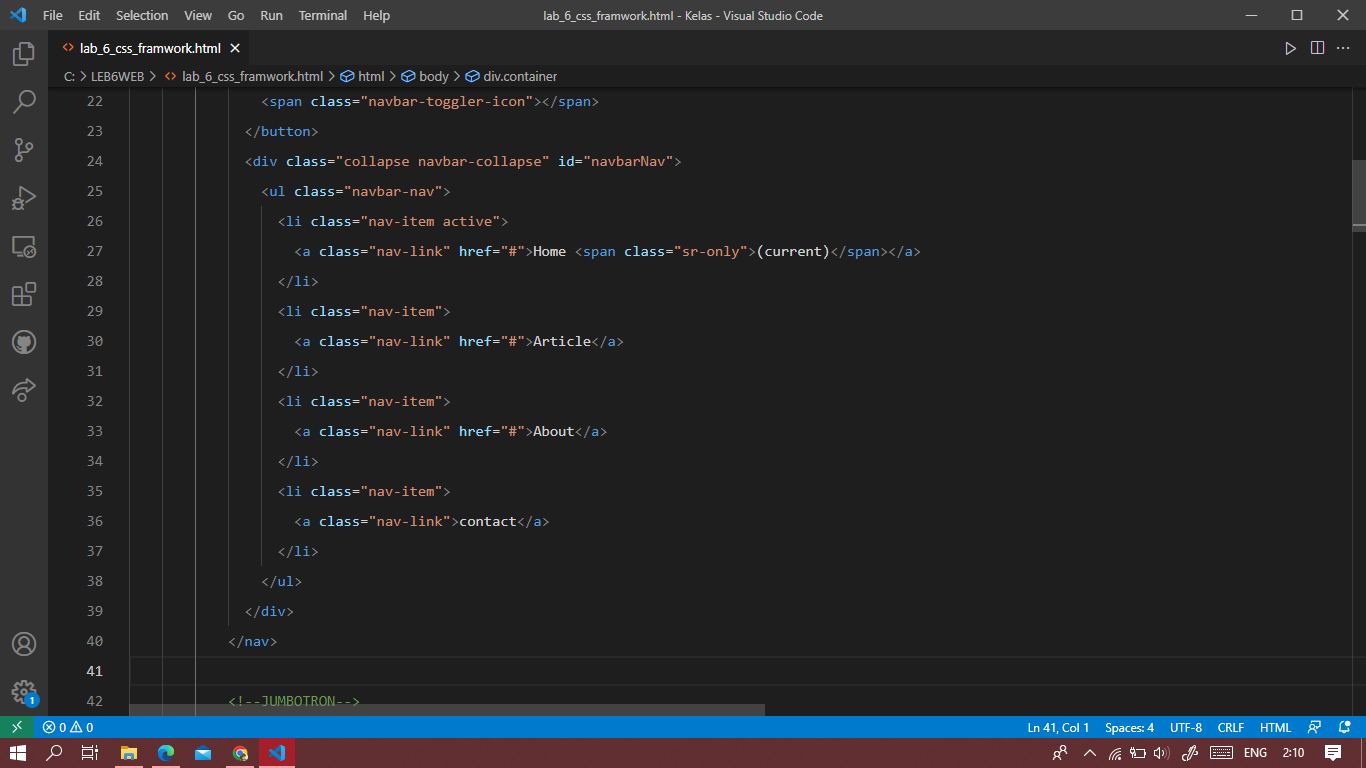1366x768 pixels.
Task: Run the HTML file with the play button
Action: 1290,47
